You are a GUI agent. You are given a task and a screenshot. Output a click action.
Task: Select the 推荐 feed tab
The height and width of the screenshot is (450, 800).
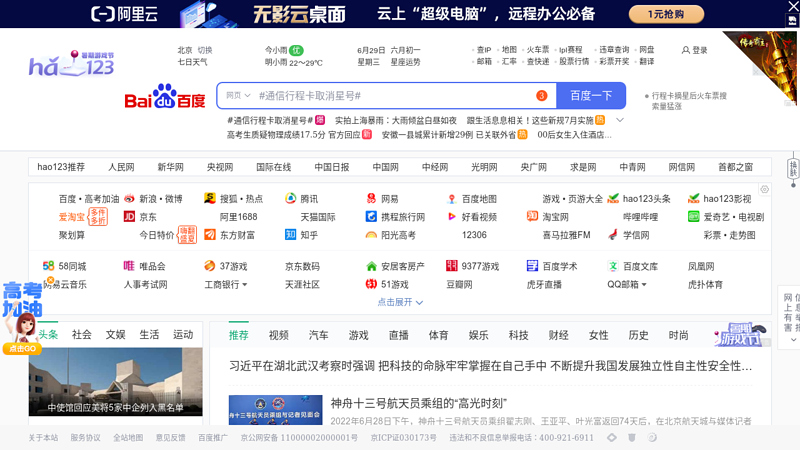click(238, 335)
